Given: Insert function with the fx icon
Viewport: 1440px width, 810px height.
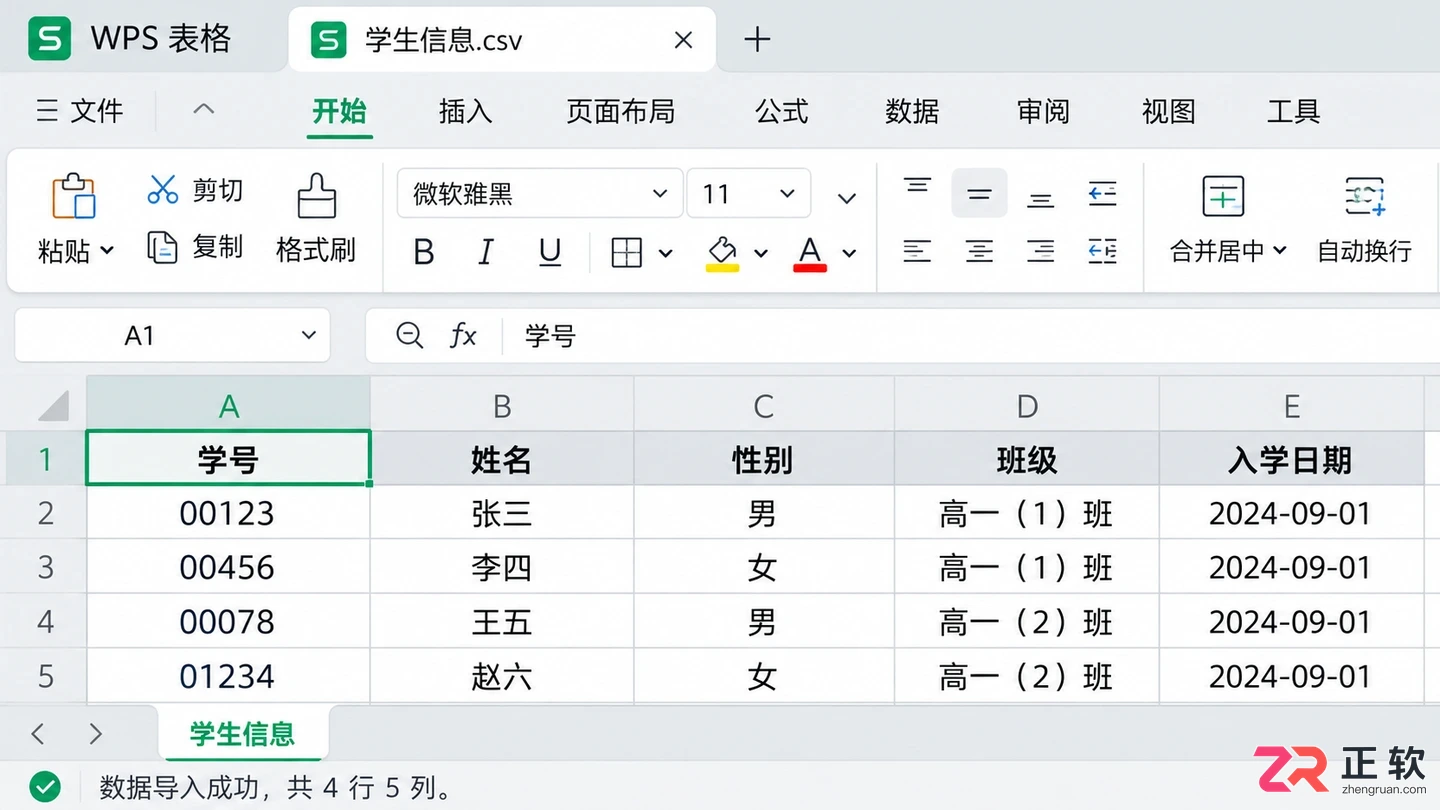Looking at the screenshot, I should pyautogui.click(x=463, y=335).
